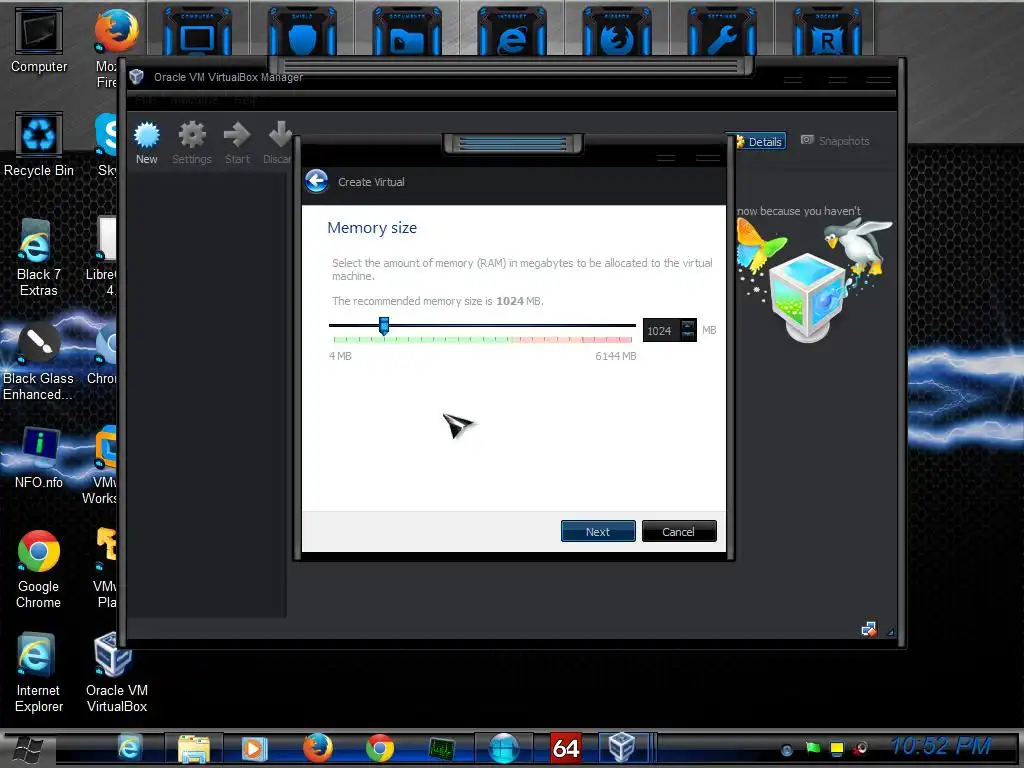The image size is (1024, 768).
Task: Open the Computer dock icon at top
Action: tap(197, 33)
